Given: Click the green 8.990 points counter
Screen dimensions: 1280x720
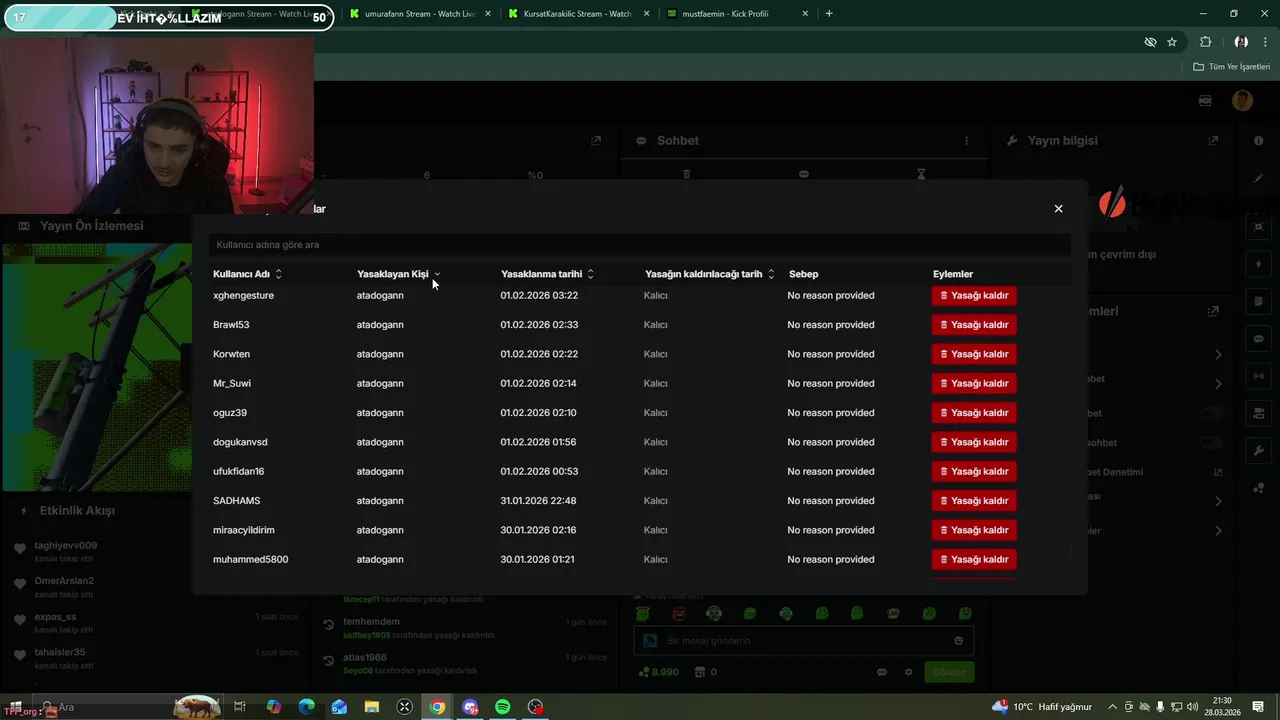Looking at the screenshot, I should click(x=659, y=672).
